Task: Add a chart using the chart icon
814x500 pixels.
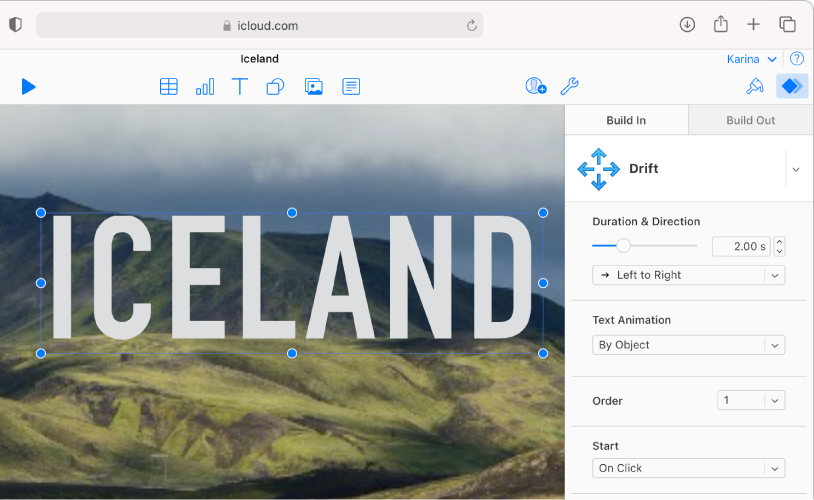Action: tap(205, 87)
